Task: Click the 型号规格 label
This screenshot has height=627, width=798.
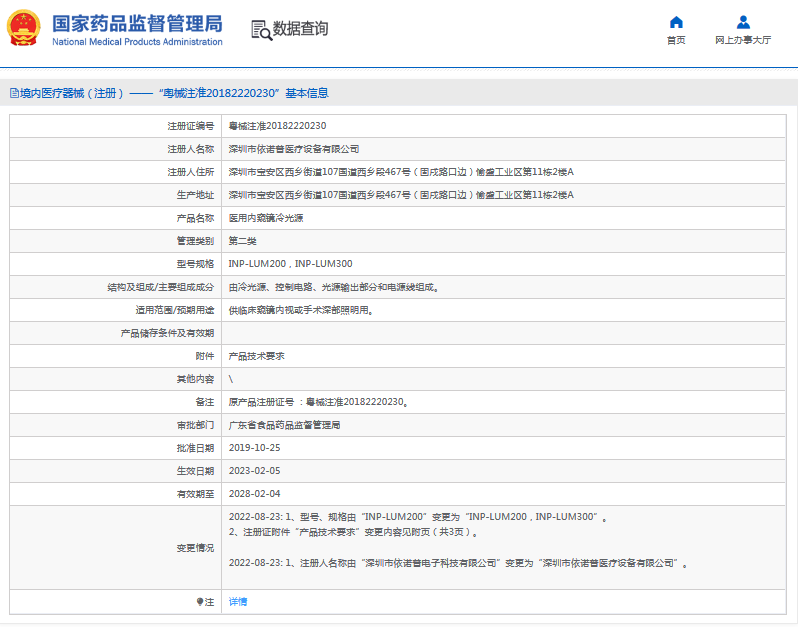Action: [x=195, y=264]
